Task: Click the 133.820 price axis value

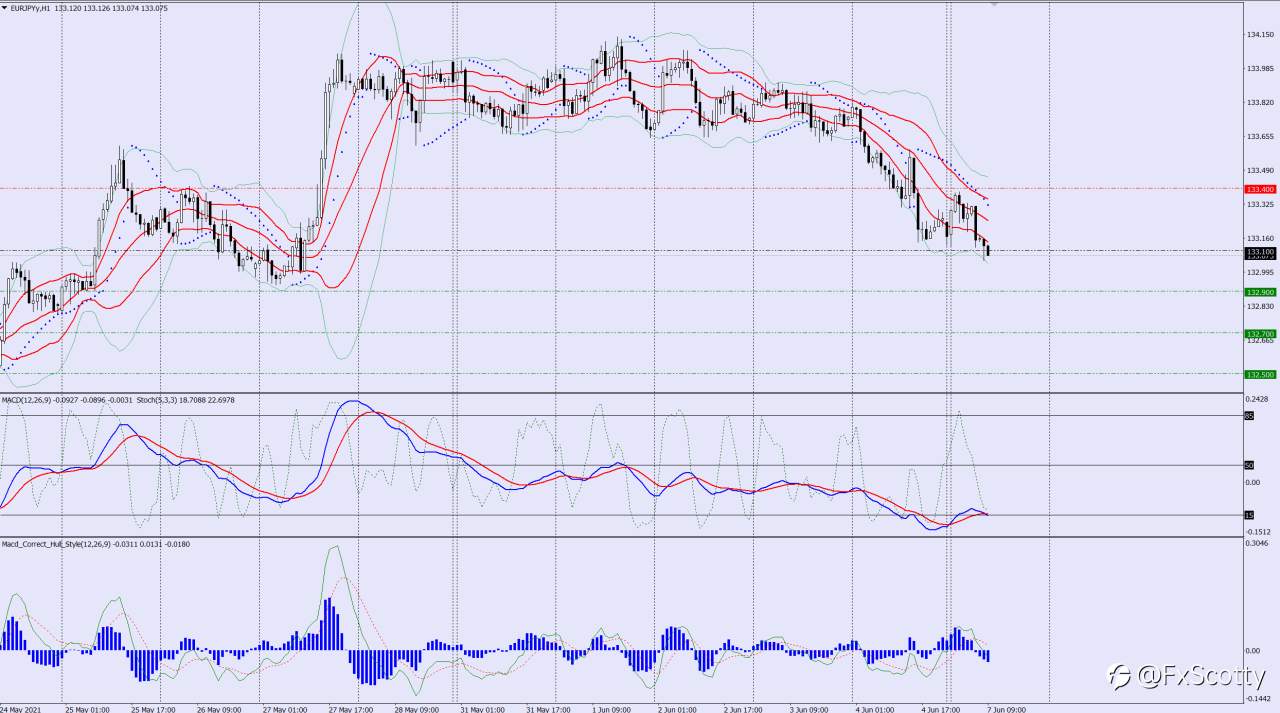Action: 1260,103
